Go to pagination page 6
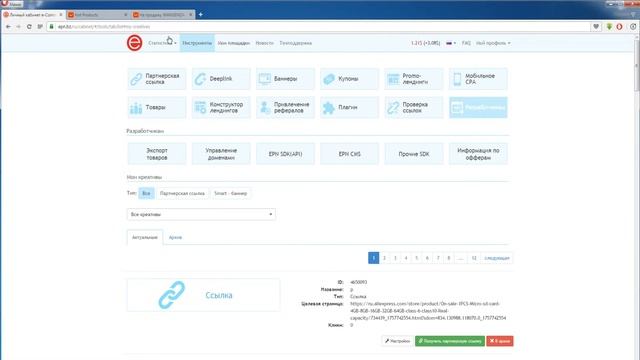This screenshot has height=360, width=640. [427, 258]
